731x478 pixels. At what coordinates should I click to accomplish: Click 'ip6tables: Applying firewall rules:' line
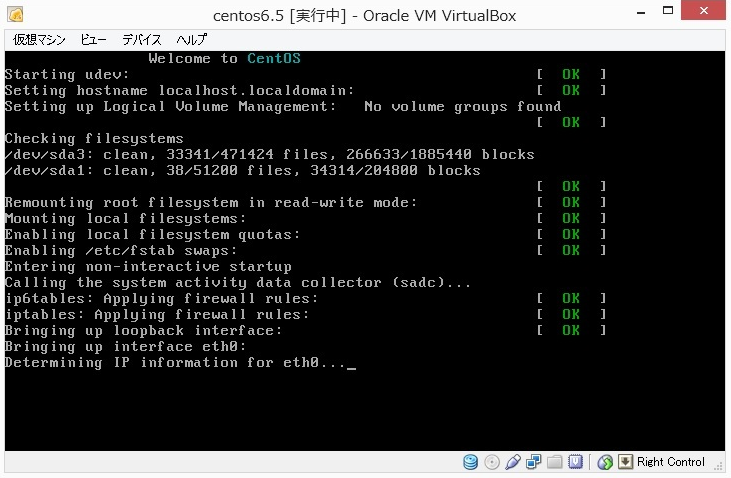tap(161, 298)
